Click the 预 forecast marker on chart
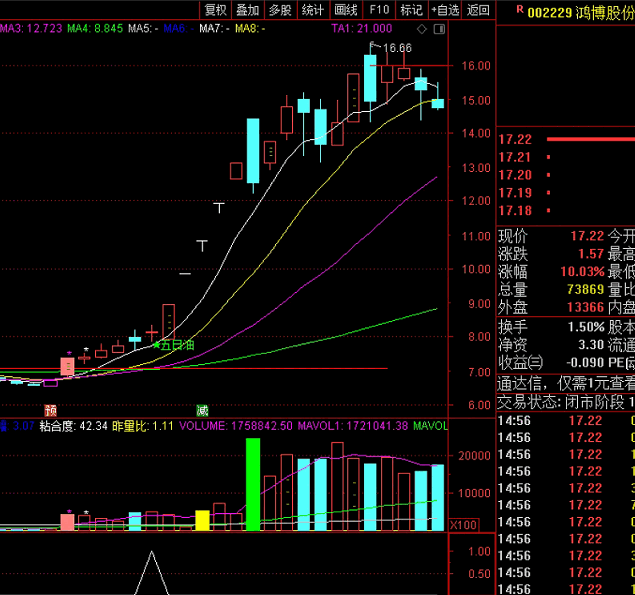The width and height of the screenshot is (635, 595). 51,411
